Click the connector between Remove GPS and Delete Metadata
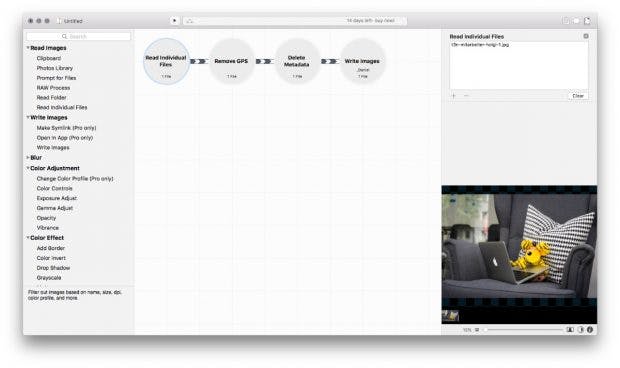Viewport: 620px width, 368px height. 264,61
